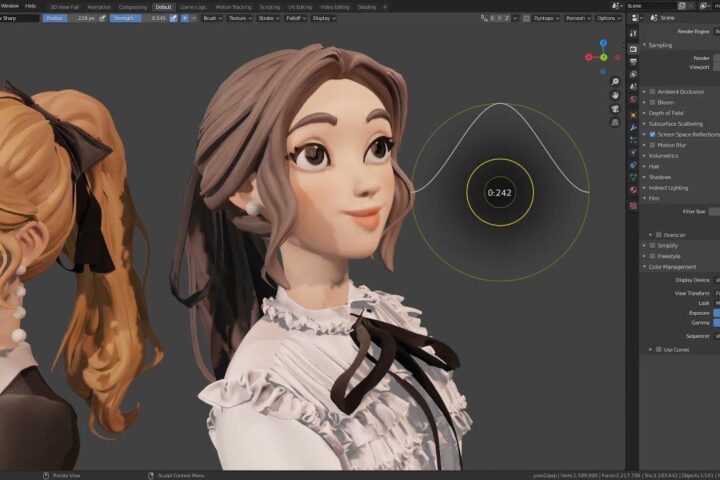720x480 pixels.
Task: Open the Particles properties tab
Action: [x=633, y=140]
